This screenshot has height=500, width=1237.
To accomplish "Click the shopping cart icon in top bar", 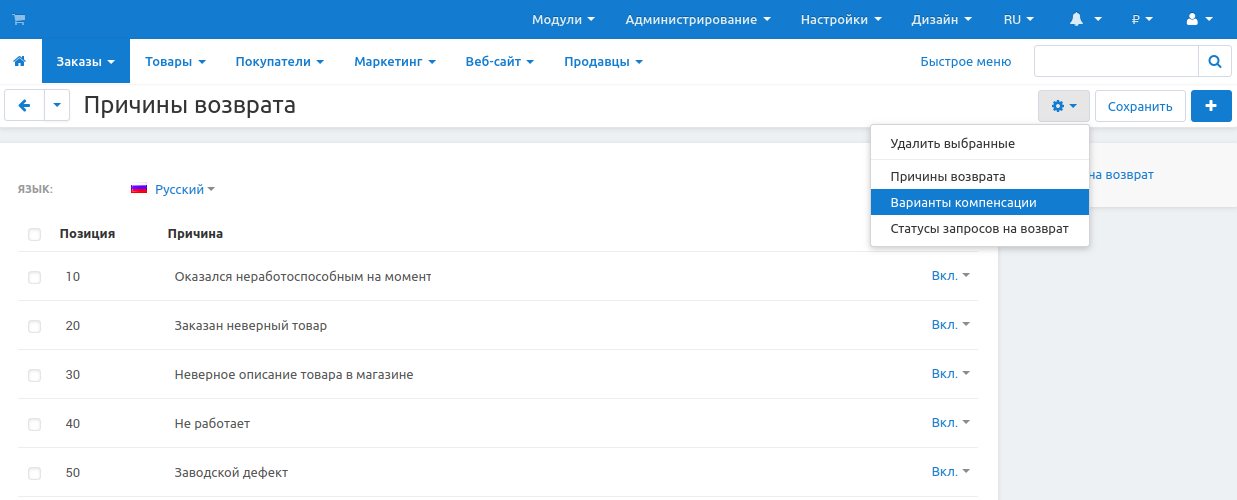I will pyautogui.click(x=18, y=19).
